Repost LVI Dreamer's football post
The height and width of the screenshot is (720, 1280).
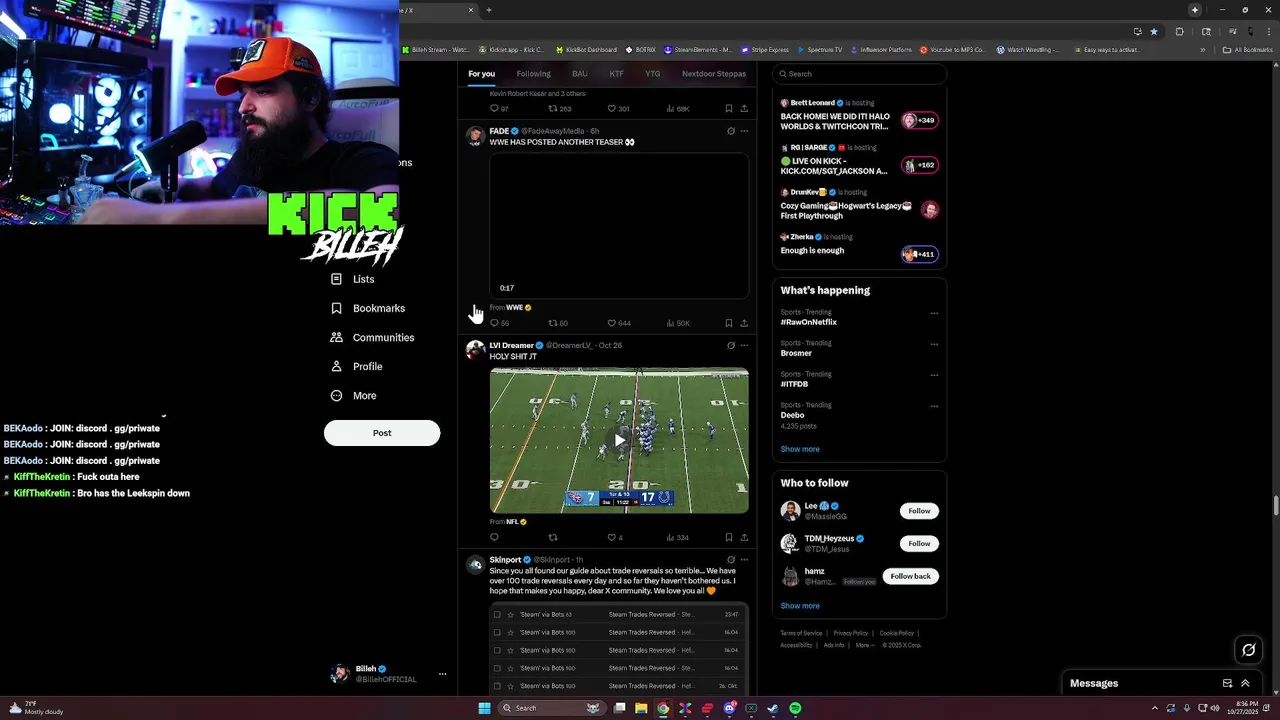pyautogui.click(x=553, y=537)
